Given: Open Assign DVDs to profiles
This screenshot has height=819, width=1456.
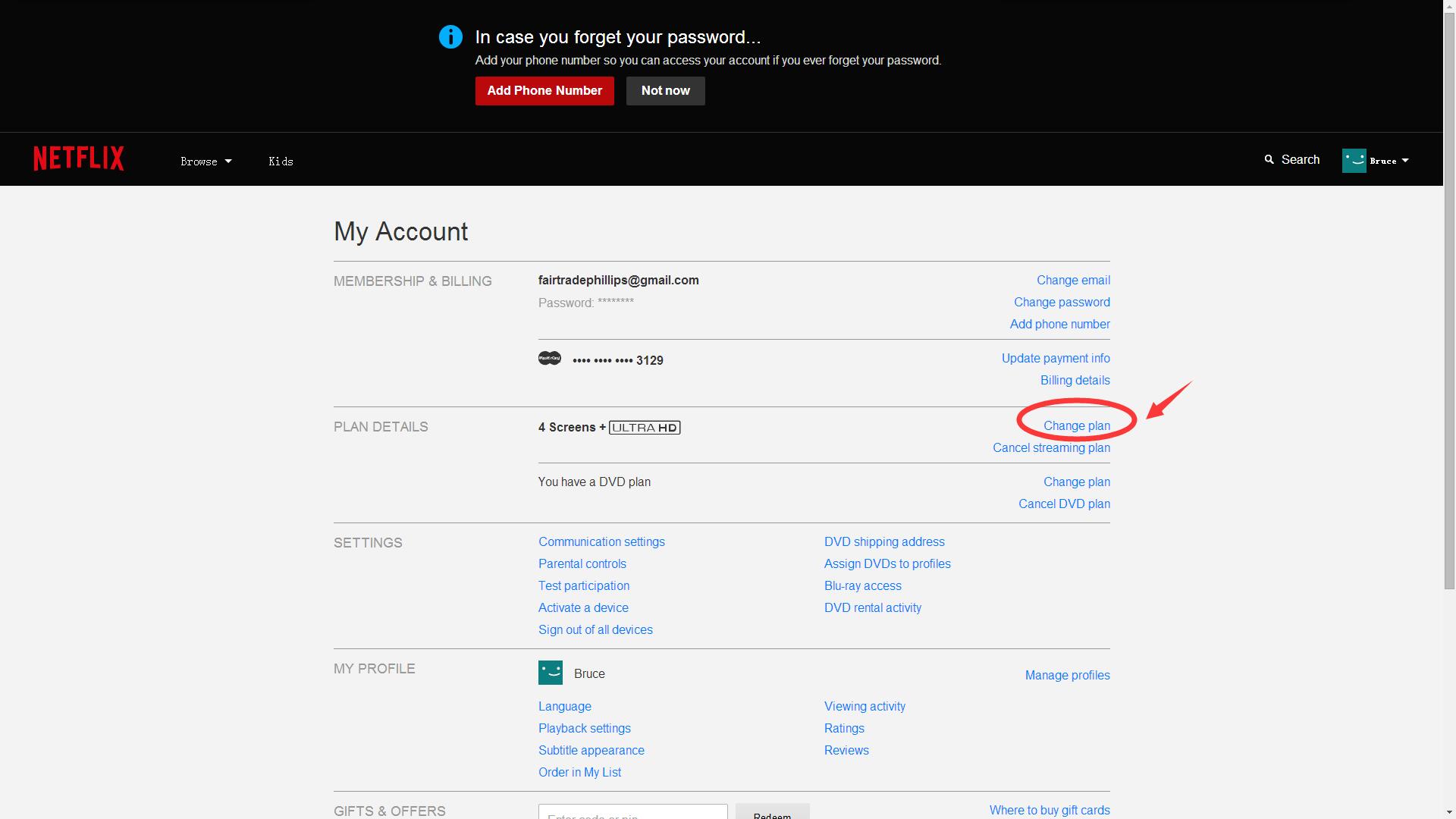Looking at the screenshot, I should pos(887,563).
